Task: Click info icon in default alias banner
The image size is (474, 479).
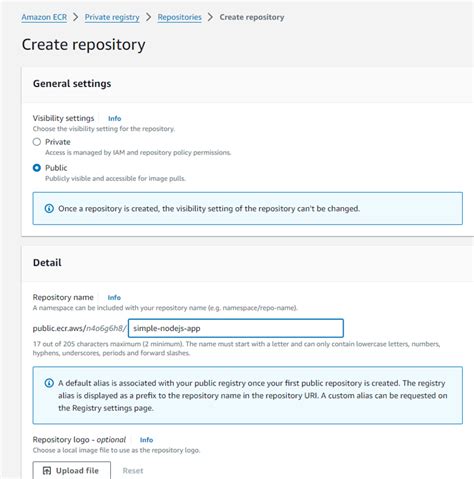Action: (x=49, y=383)
